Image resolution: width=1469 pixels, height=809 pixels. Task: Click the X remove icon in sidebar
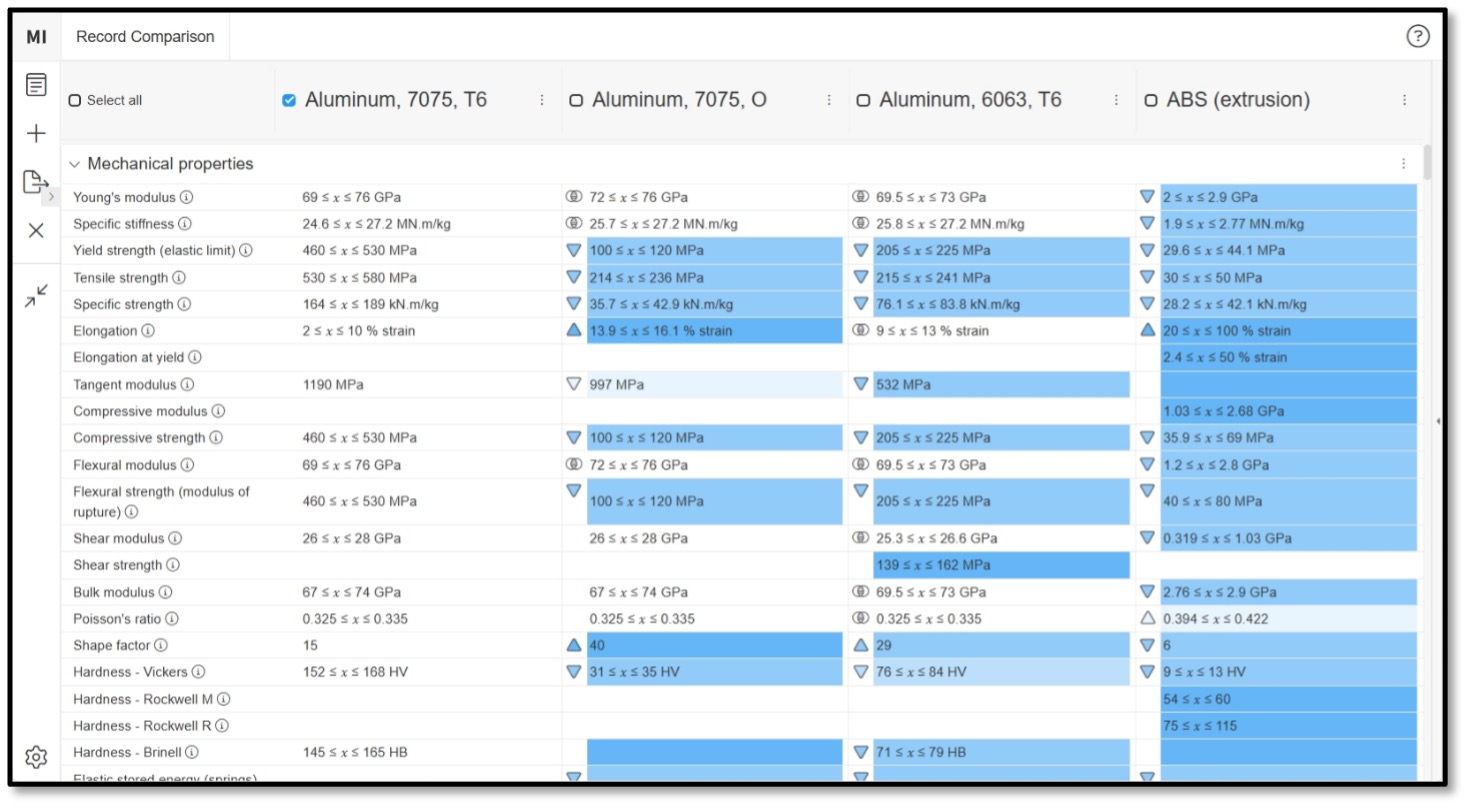pos(36,230)
